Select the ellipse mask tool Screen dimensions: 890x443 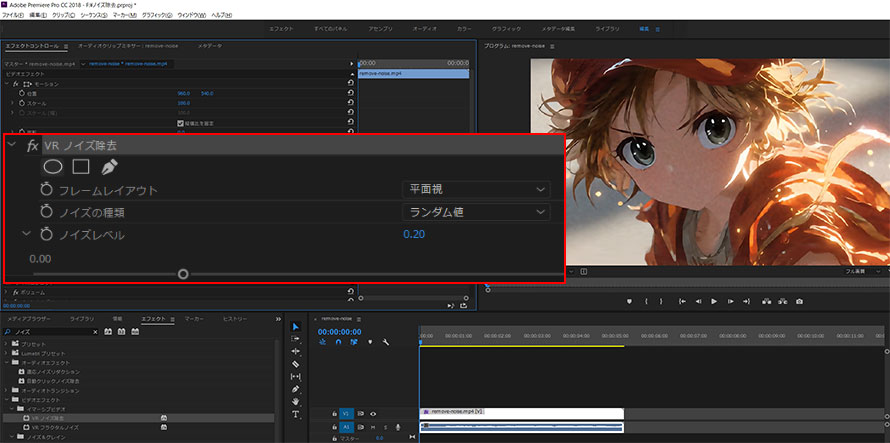[53, 166]
